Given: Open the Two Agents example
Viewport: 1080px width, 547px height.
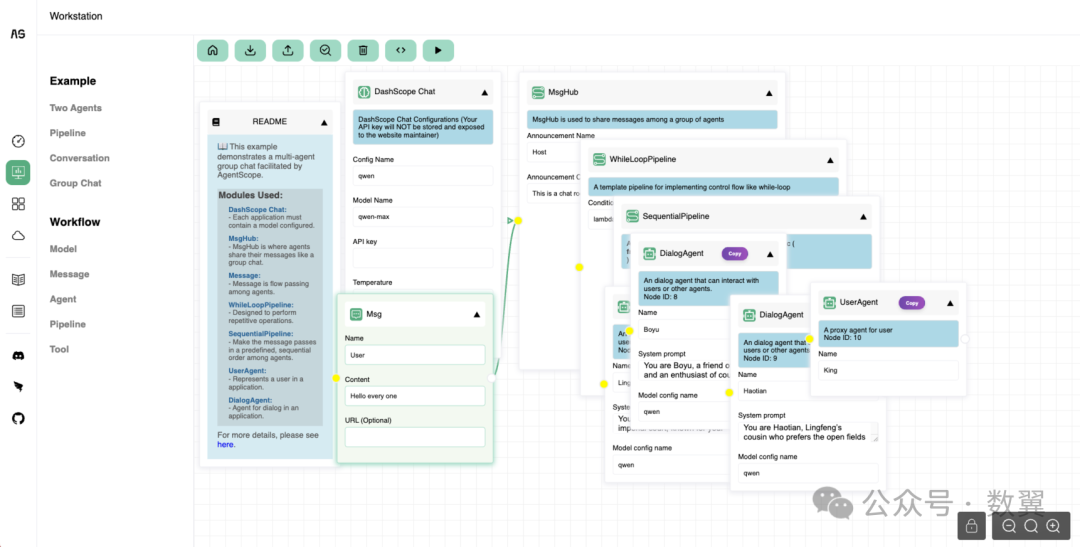Looking at the screenshot, I should (x=76, y=108).
